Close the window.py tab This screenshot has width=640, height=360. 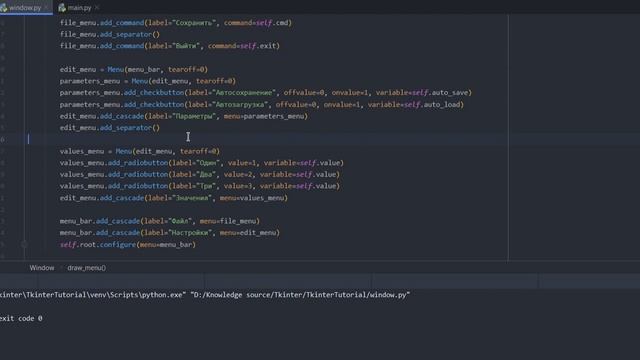tap(46, 8)
